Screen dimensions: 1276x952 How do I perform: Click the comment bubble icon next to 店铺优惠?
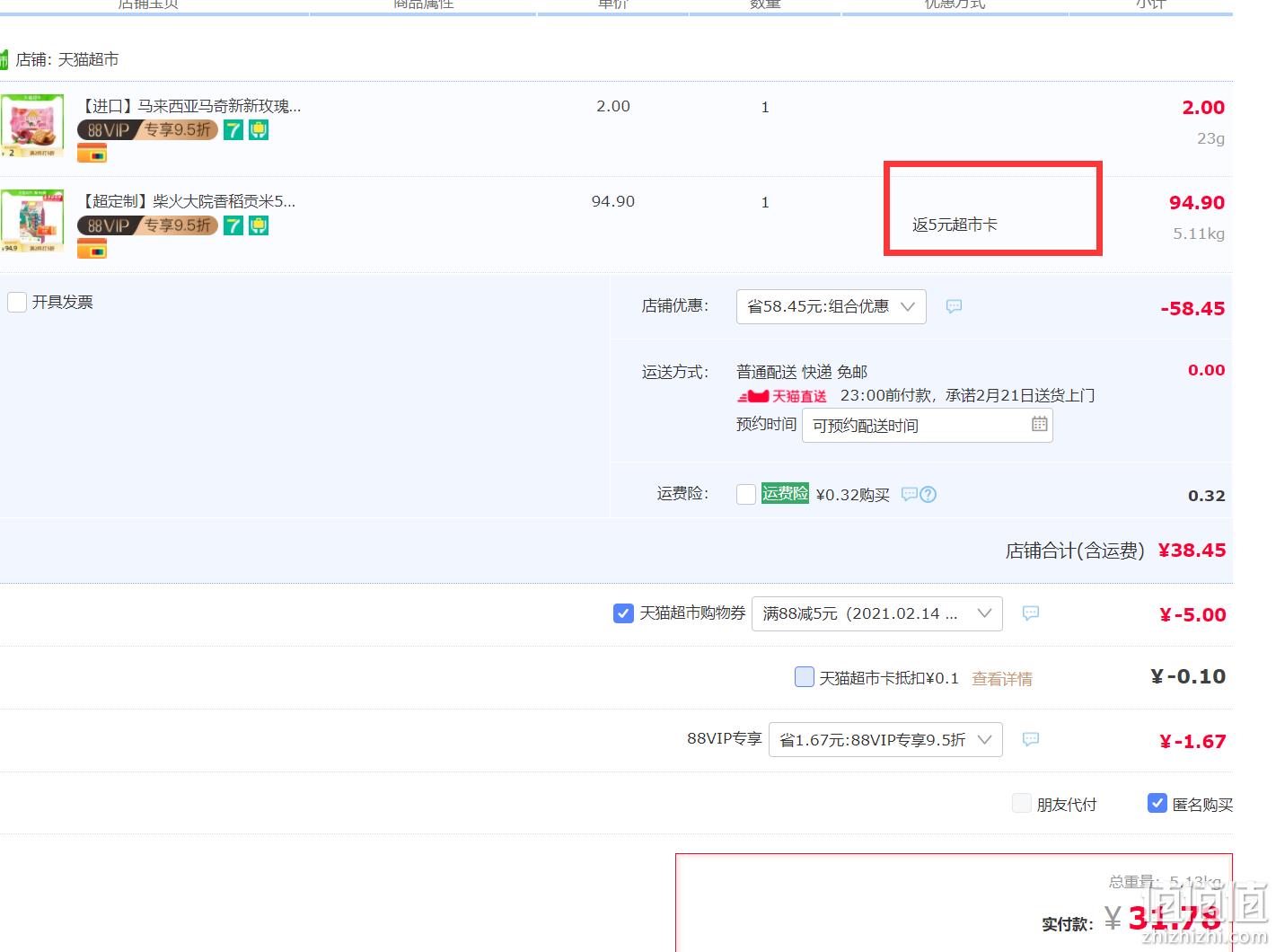pos(954,306)
